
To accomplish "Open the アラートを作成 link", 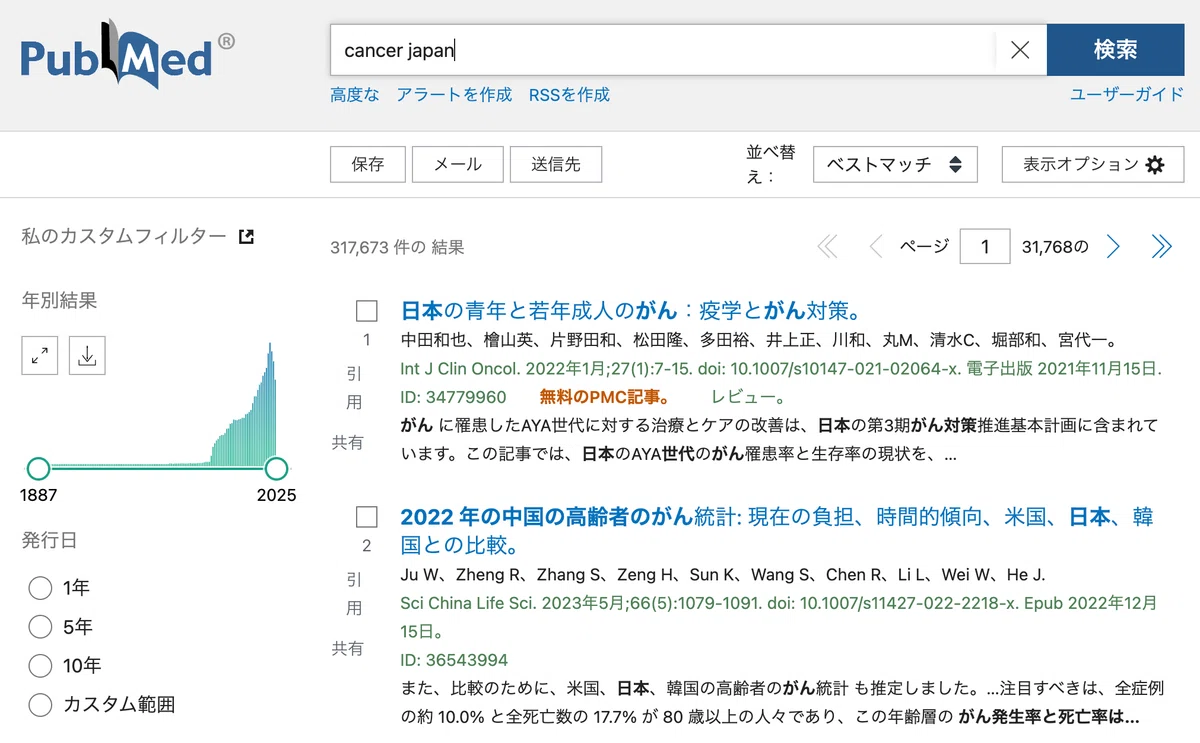I will (x=454, y=95).
